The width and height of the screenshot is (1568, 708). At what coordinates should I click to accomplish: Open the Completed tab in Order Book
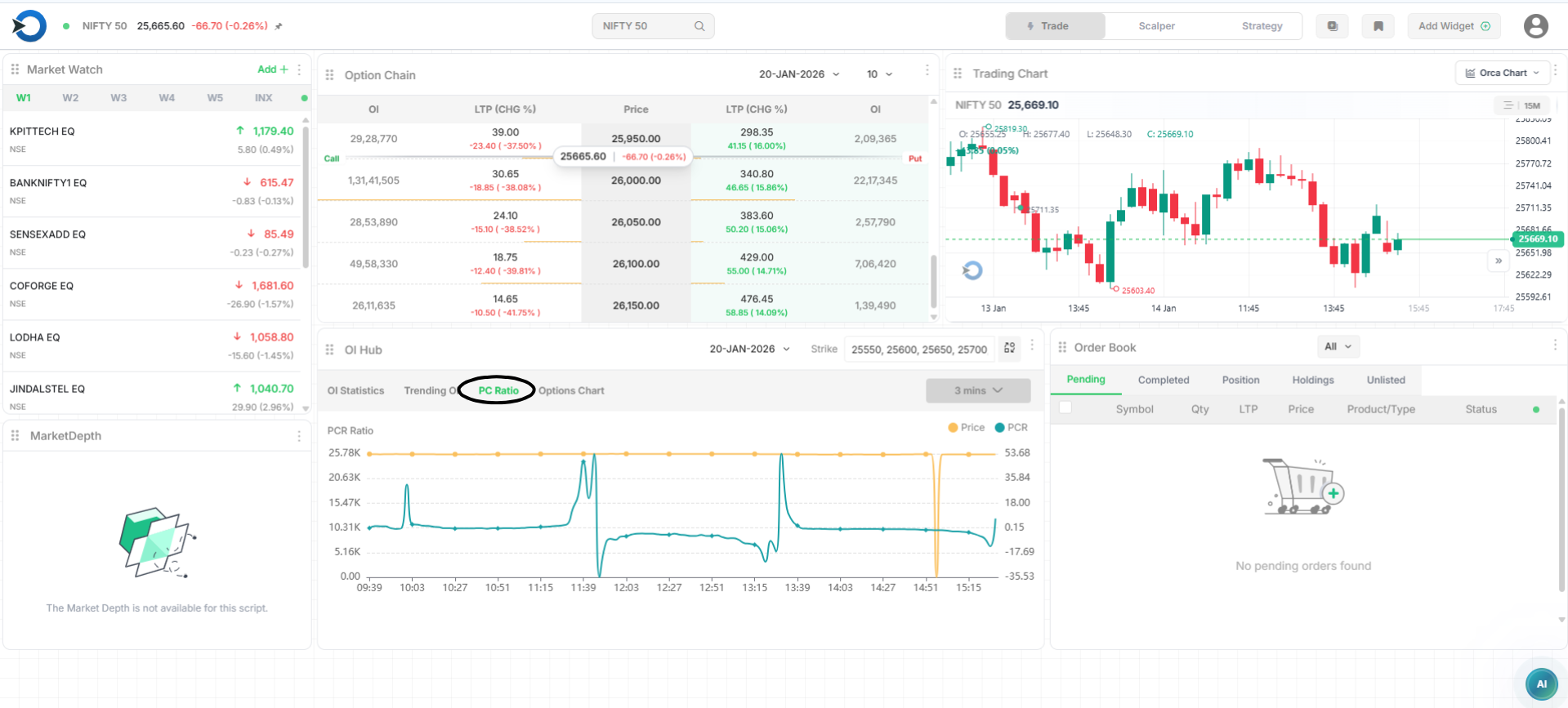[1163, 381]
